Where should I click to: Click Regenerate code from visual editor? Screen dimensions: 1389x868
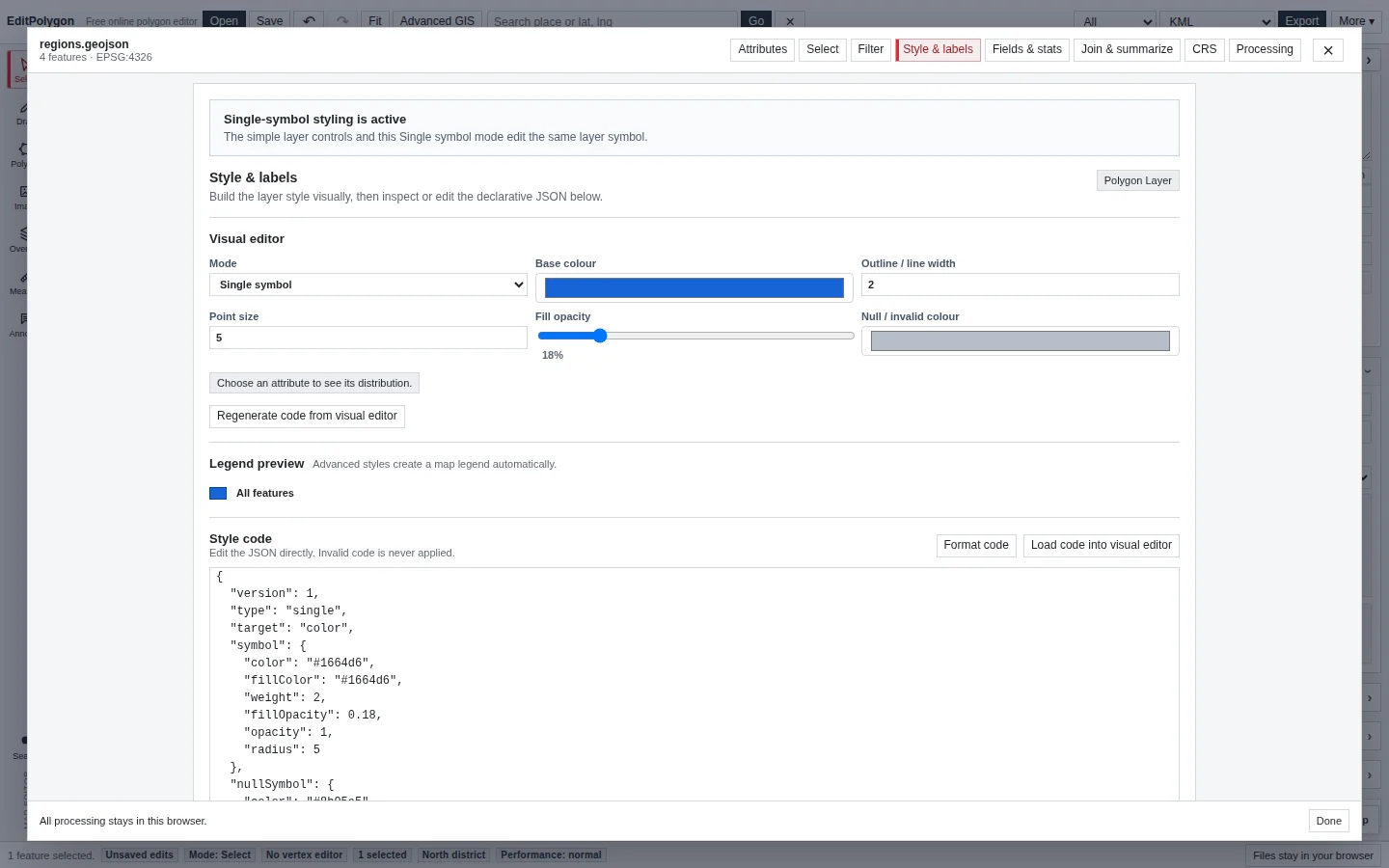click(x=307, y=416)
